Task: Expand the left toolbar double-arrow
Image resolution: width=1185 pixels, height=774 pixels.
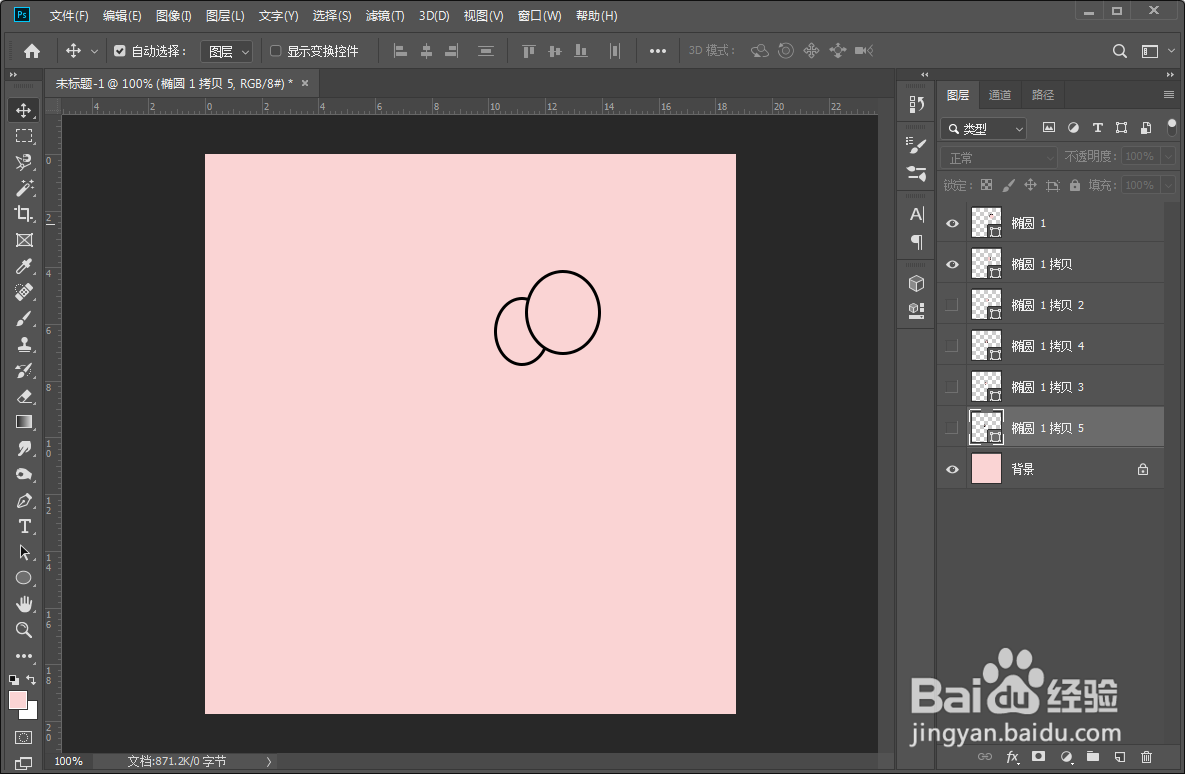Action: click(x=13, y=75)
